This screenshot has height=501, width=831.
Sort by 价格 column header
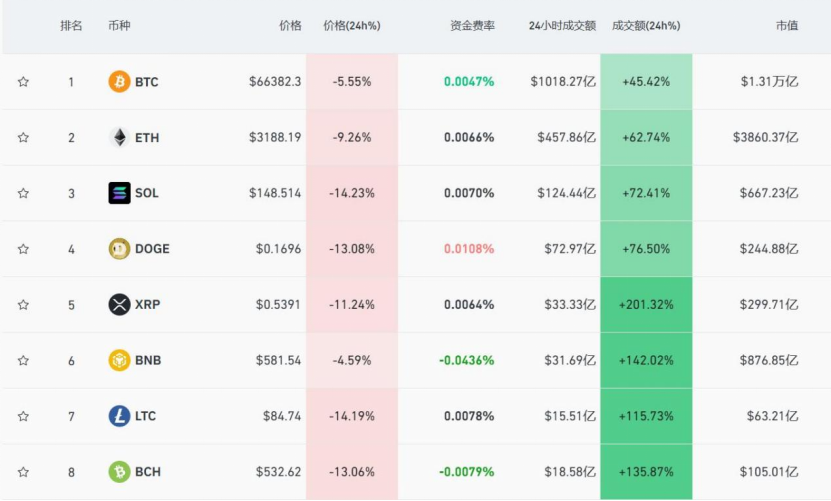[x=290, y=25]
